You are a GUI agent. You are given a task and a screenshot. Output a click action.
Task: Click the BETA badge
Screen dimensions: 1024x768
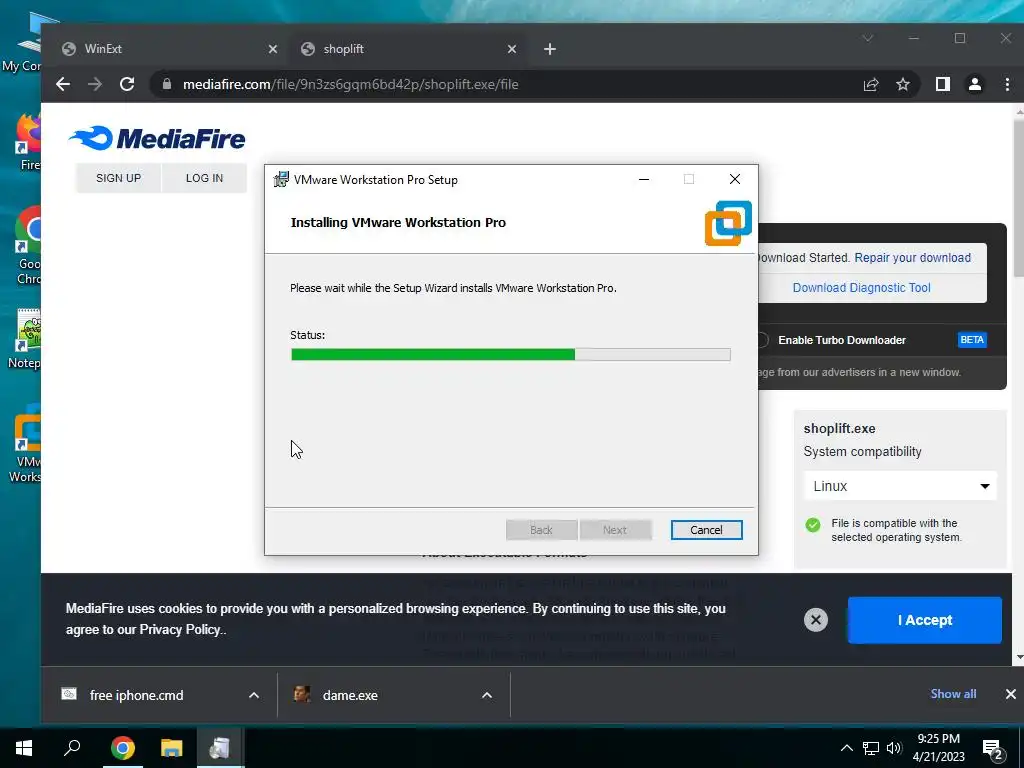972,340
